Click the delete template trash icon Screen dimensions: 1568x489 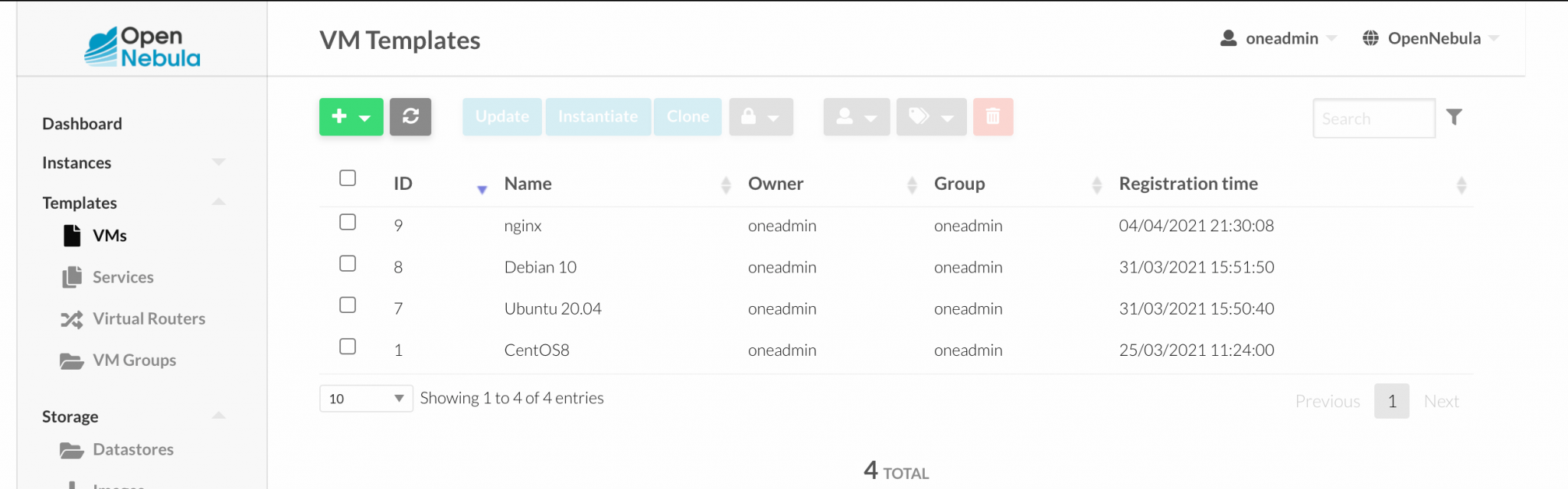click(993, 116)
